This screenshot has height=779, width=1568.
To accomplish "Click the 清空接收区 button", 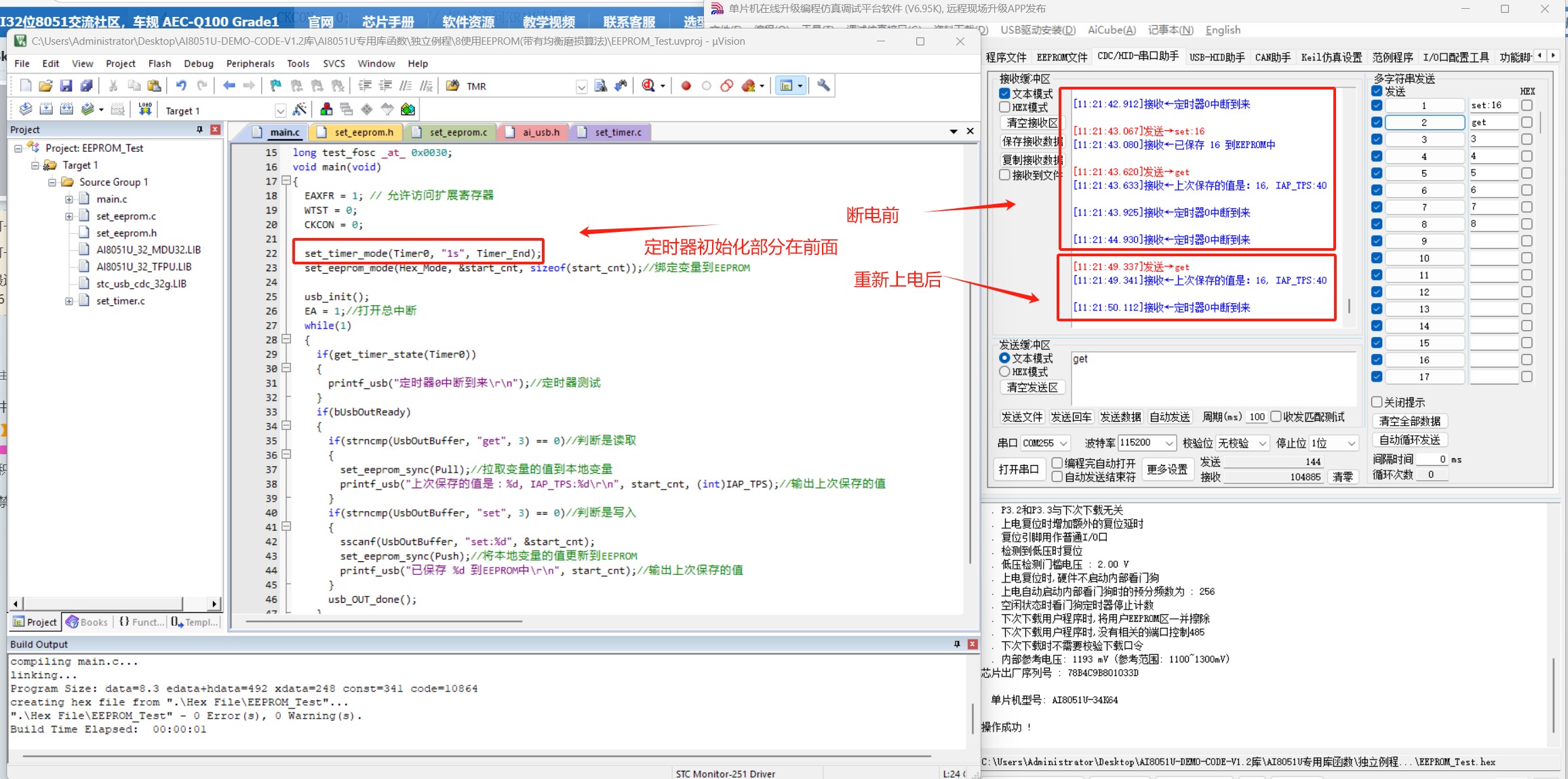I will (x=1032, y=123).
